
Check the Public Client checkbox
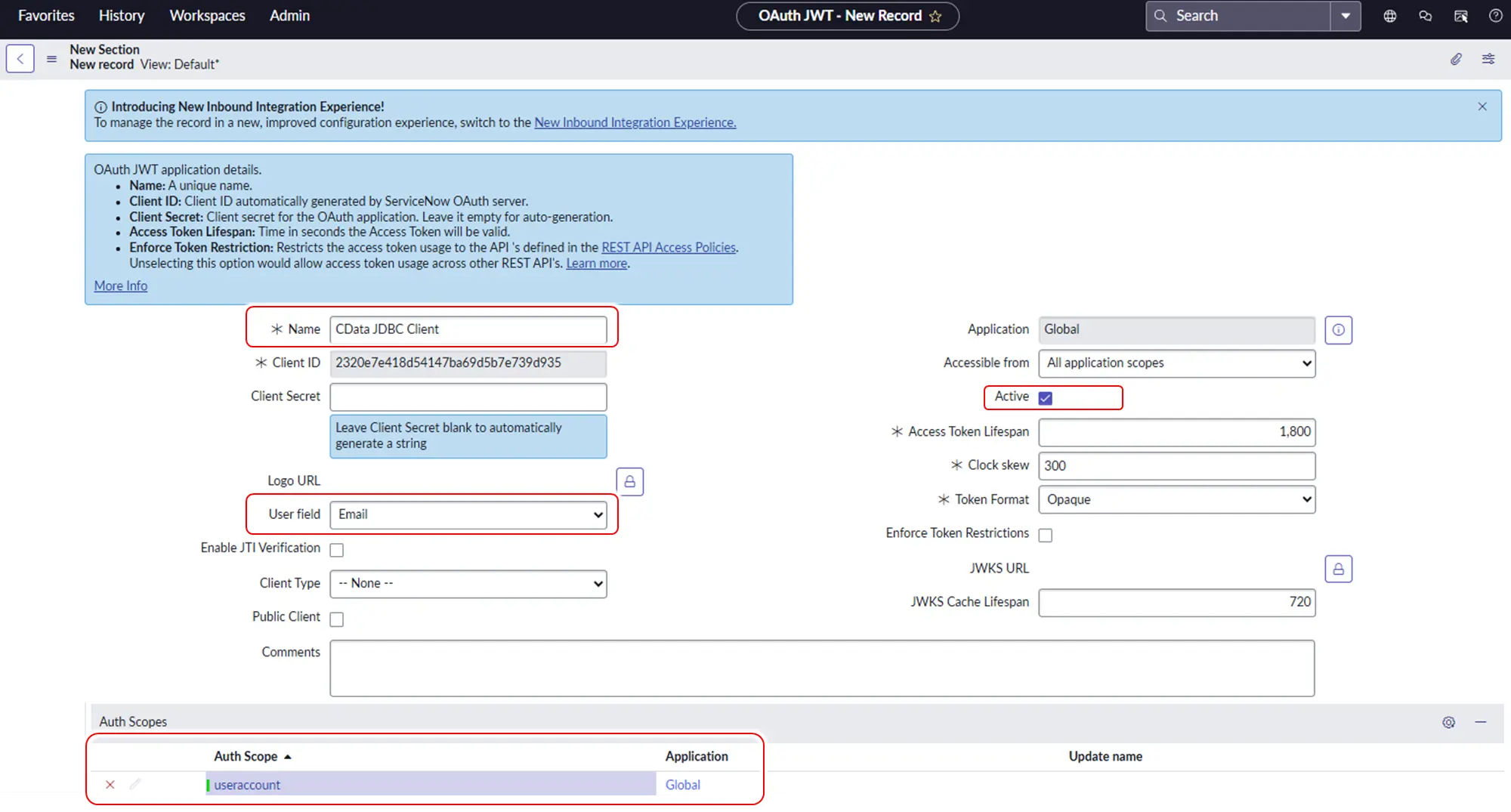pyautogui.click(x=337, y=619)
